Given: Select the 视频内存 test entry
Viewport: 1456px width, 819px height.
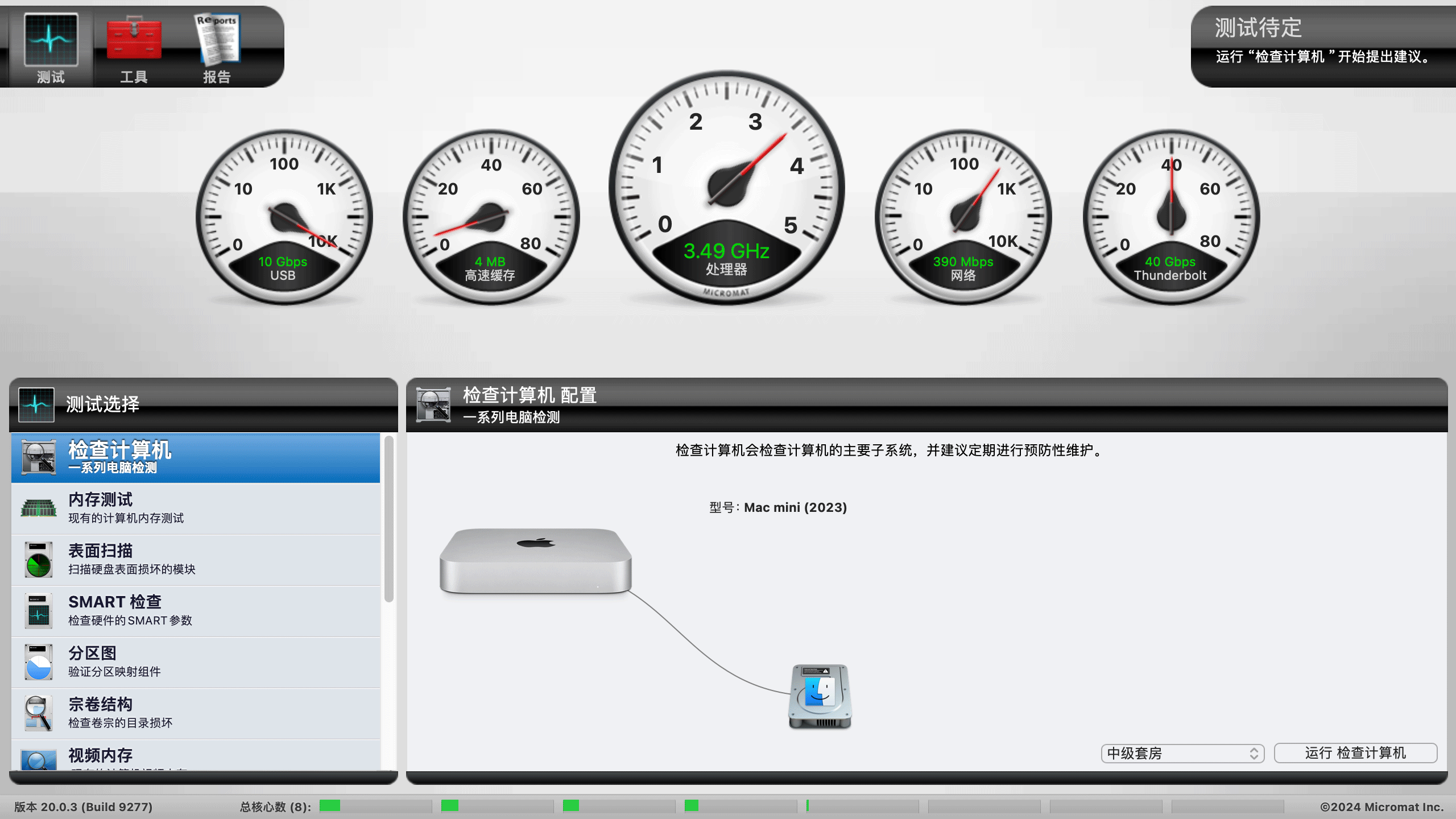Looking at the screenshot, I should coord(195,755).
